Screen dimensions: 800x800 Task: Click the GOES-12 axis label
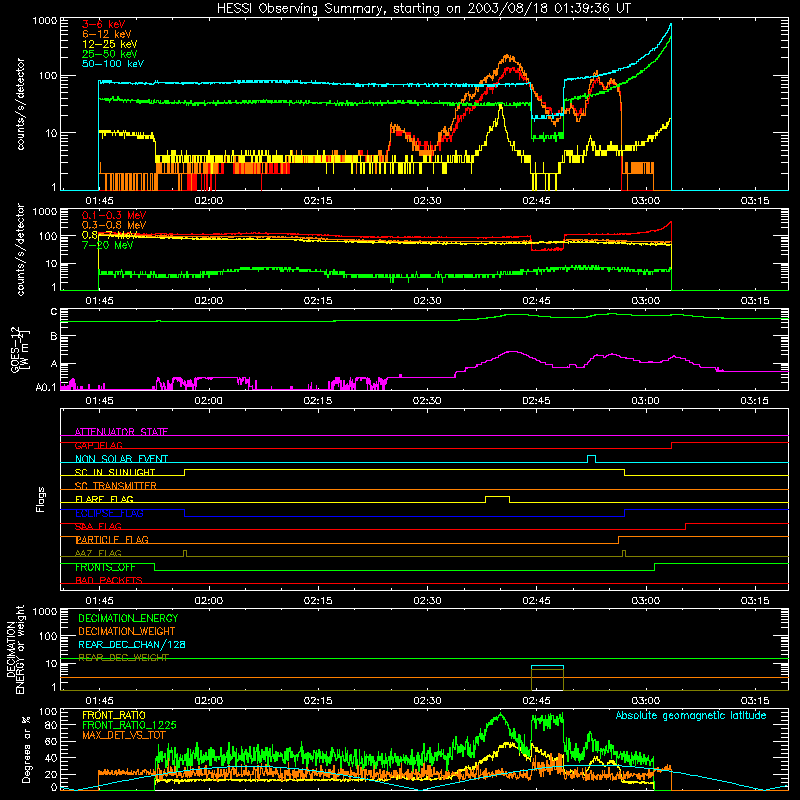click(x=19, y=350)
